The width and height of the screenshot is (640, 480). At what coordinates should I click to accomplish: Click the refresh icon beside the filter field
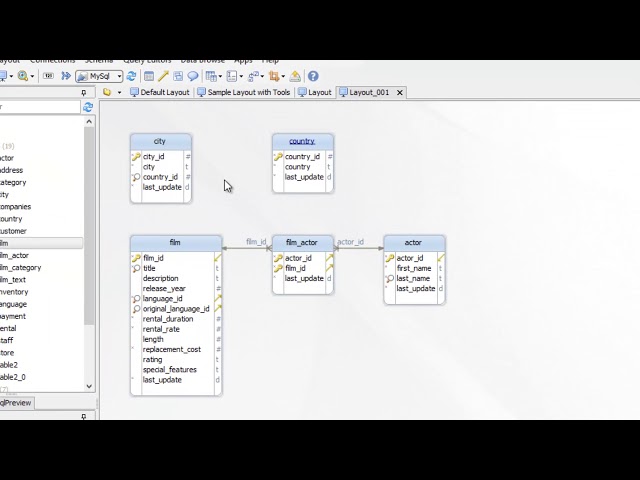click(88, 107)
